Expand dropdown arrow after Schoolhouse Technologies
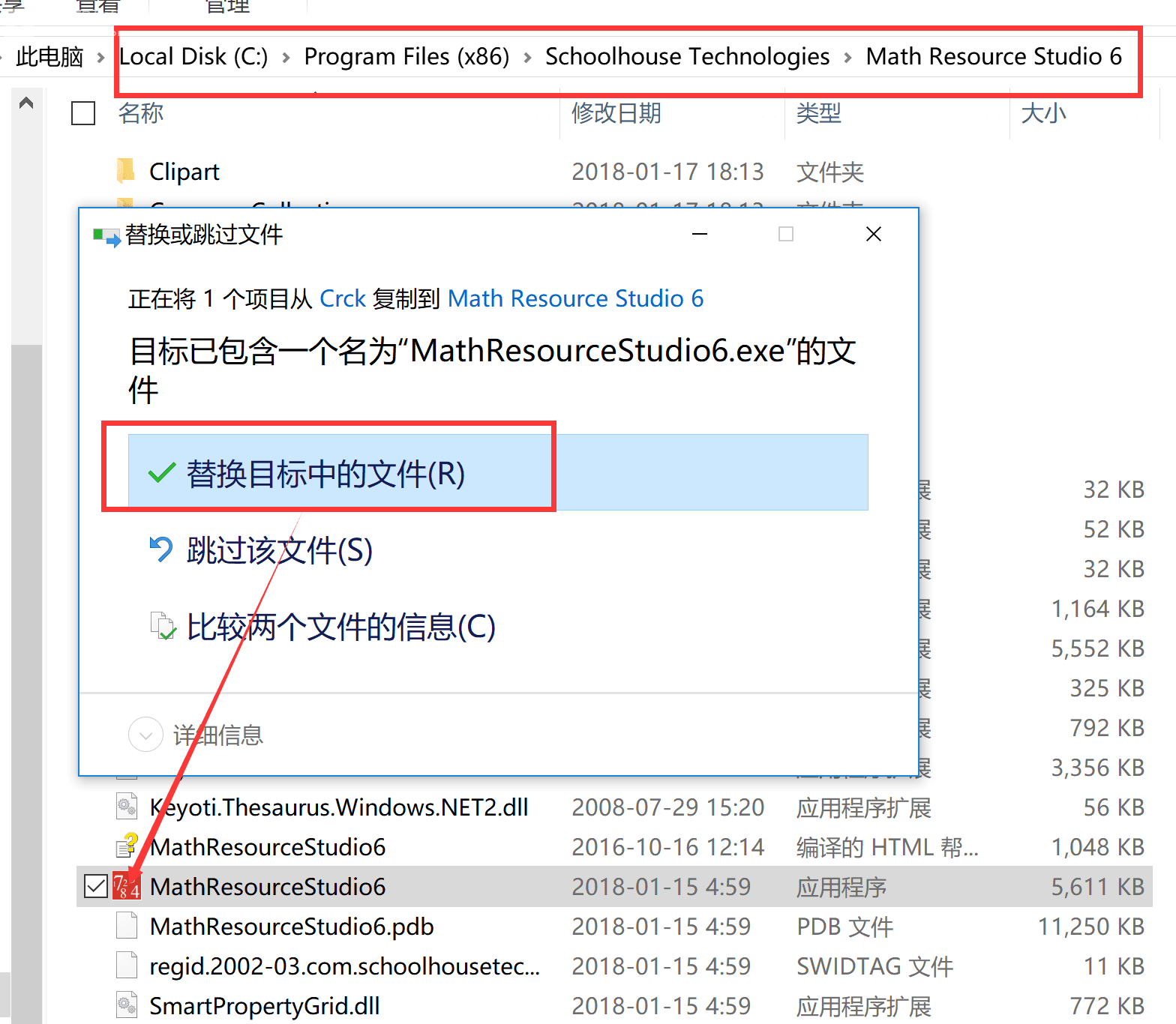 pyautogui.click(x=847, y=57)
